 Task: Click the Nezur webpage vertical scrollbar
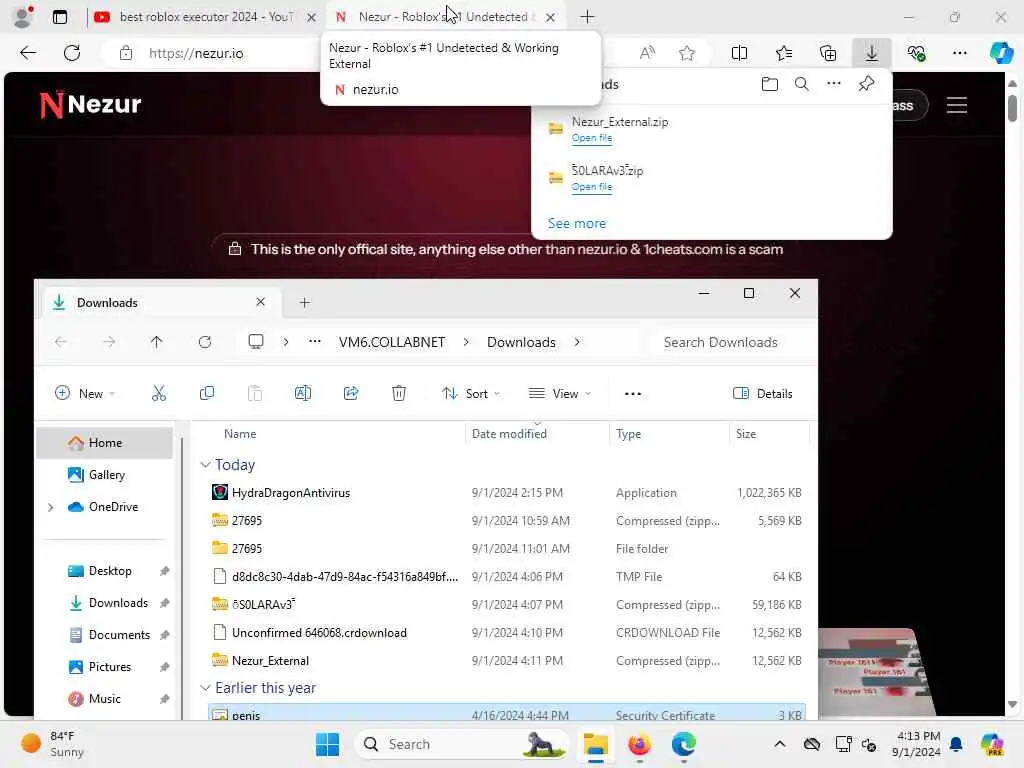click(x=1012, y=108)
